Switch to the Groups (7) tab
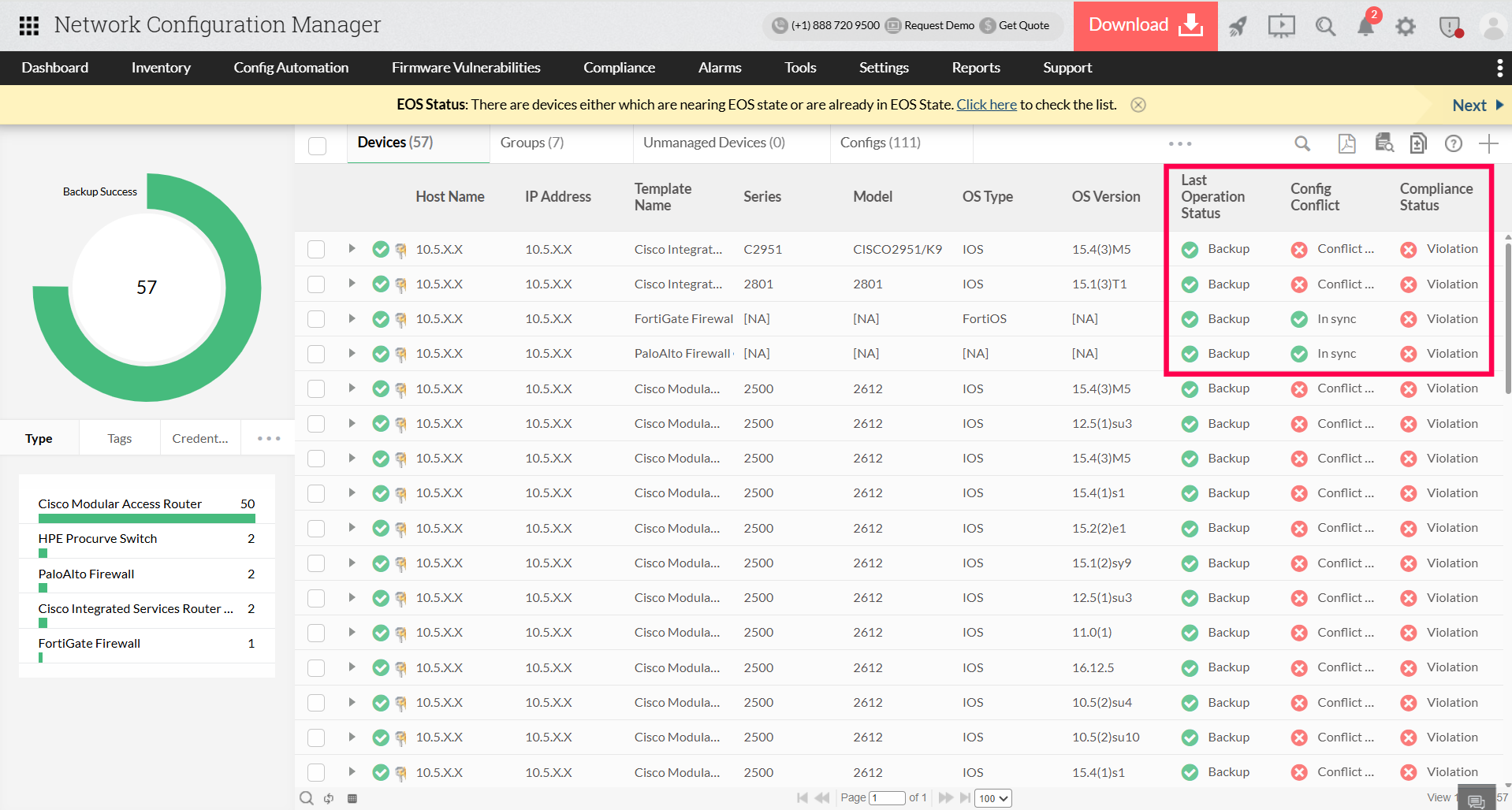The width and height of the screenshot is (1512, 810). click(x=531, y=142)
